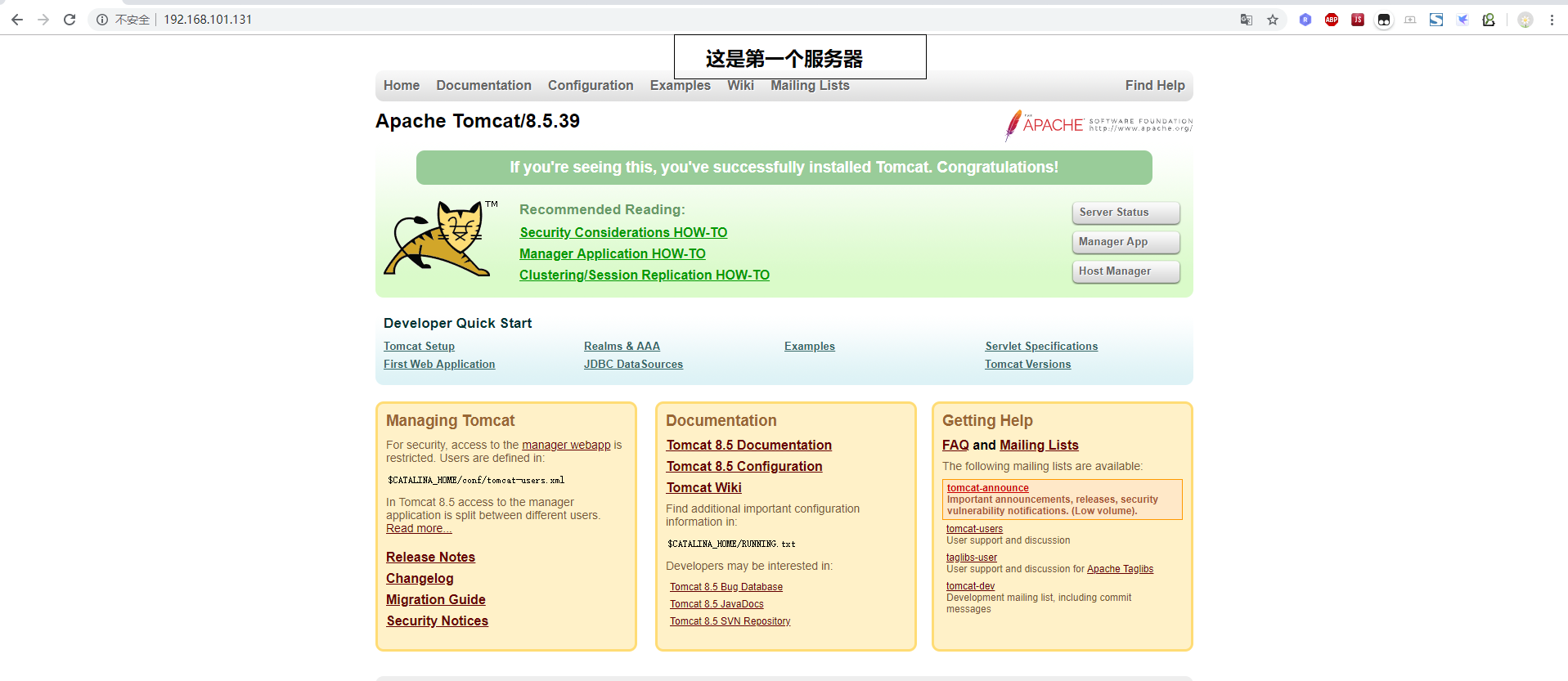Open the tomcat-dev mailing list link
Image resolution: width=1568 pixels, height=681 pixels.
click(970, 586)
